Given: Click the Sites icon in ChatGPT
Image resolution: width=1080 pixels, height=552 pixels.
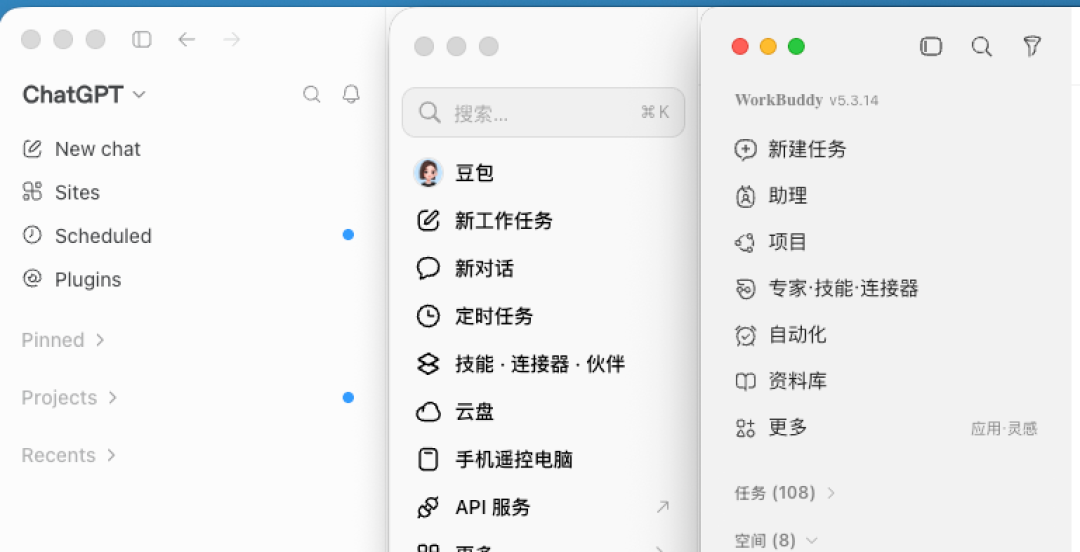Looking at the screenshot, I should [32, 192].
